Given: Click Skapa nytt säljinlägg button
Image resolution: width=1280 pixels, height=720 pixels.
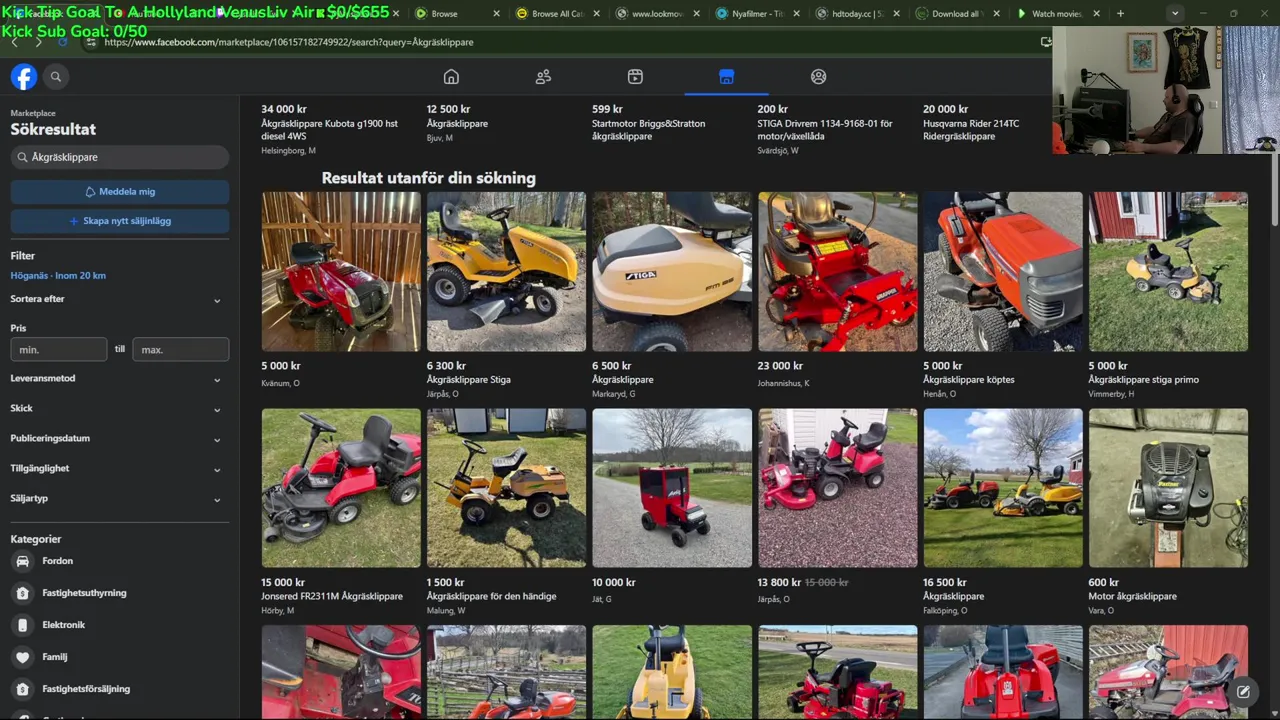Looking at the screenshot, I should 120,221.
